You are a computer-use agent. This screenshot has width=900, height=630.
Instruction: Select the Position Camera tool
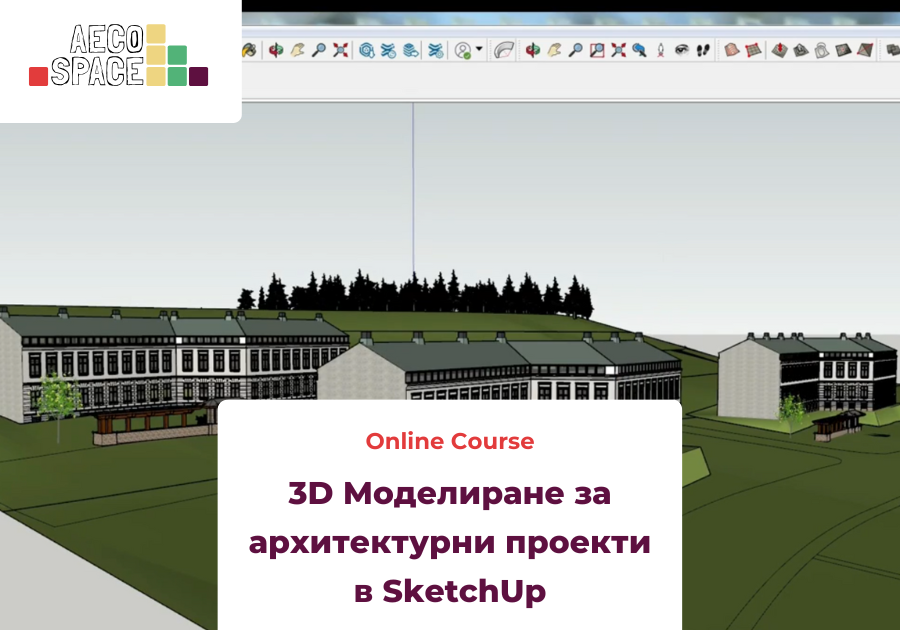[661, 49]
